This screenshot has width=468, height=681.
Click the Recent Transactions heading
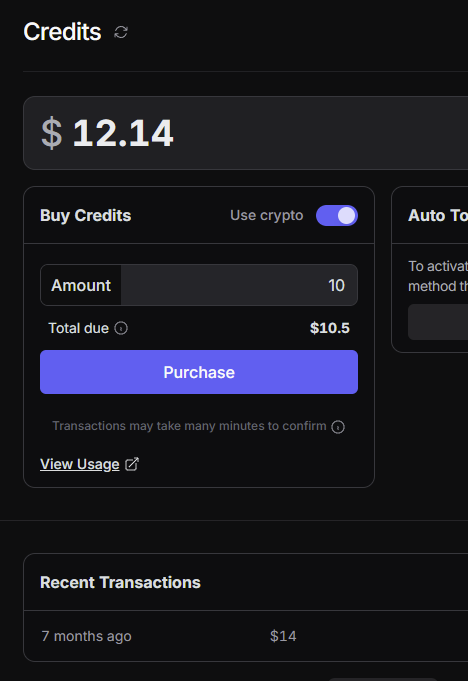click(120, 582)
